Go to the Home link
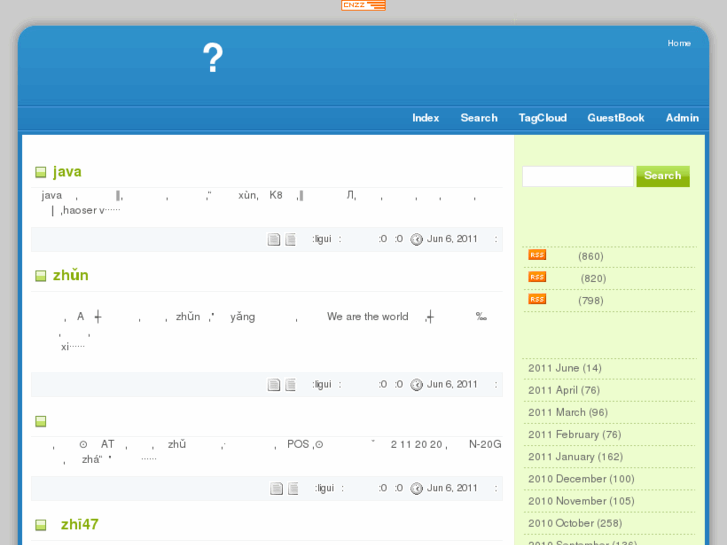This screenshot has width=727, height=545. click(679, 43)
